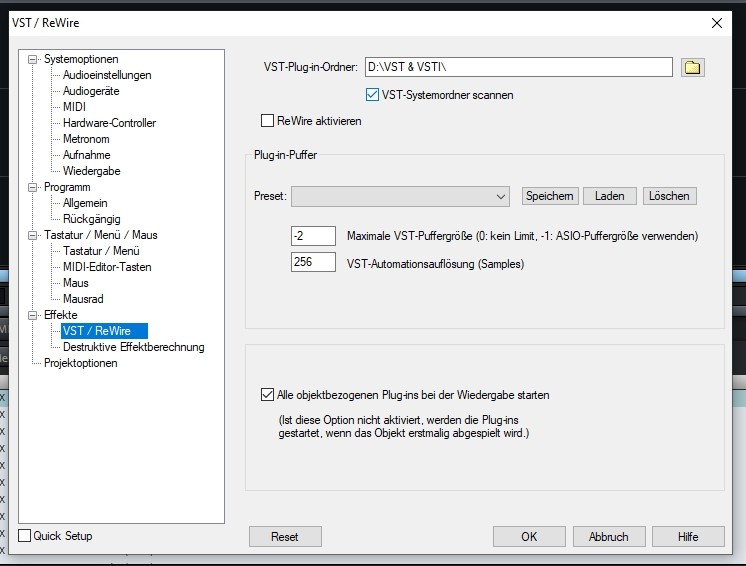Open the Preset dropdown
Screen dimensions: 746x566
click(400, 196)
